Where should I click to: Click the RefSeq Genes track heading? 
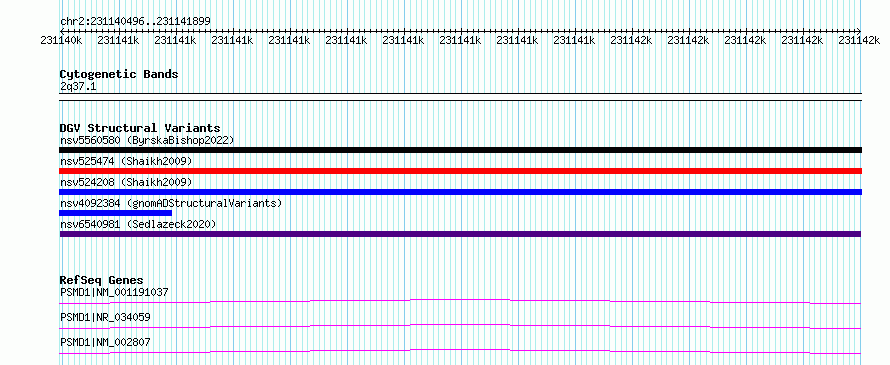click(101, 280)
